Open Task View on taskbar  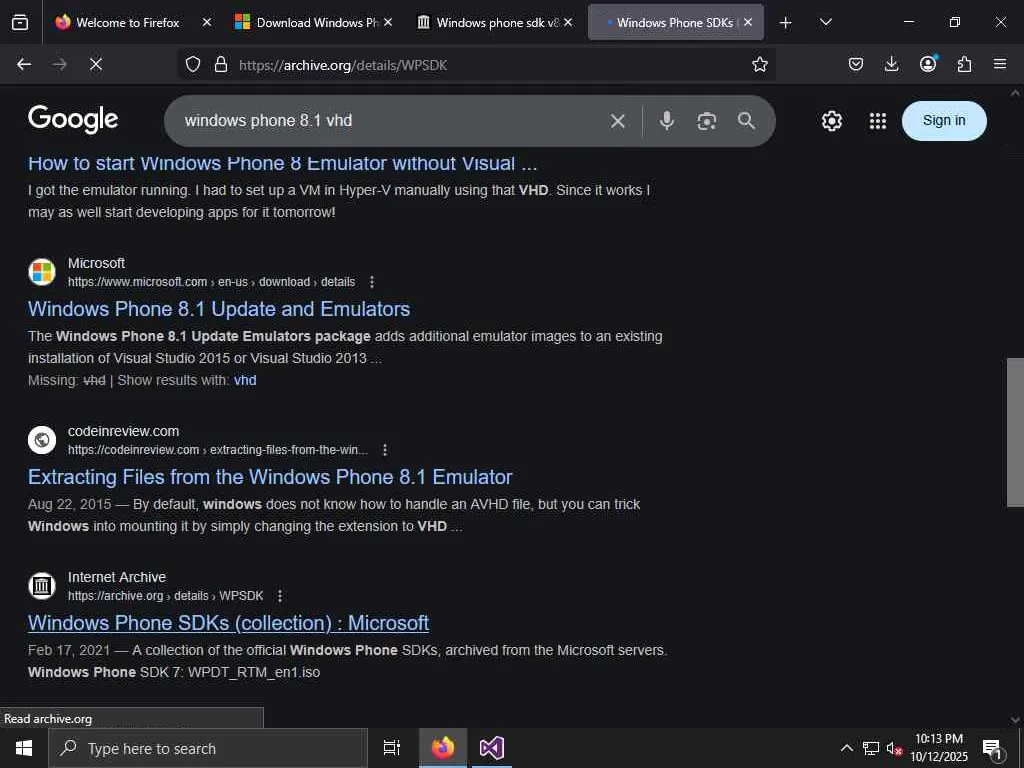[x=392, y=748]
